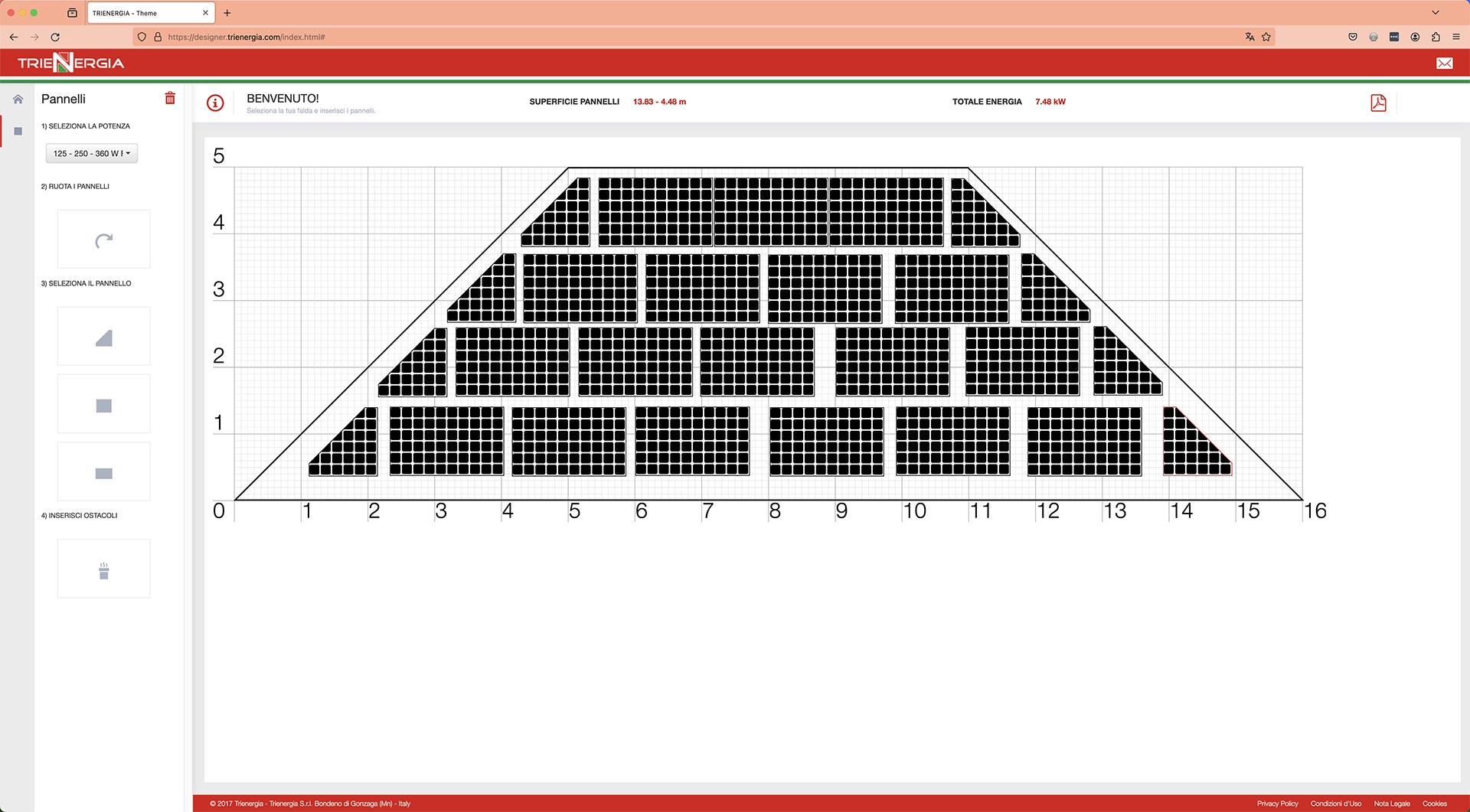The image size is (1470, 812).
Task: Expand the browser tab list chevron
Action: click(x=1435, y=13)
